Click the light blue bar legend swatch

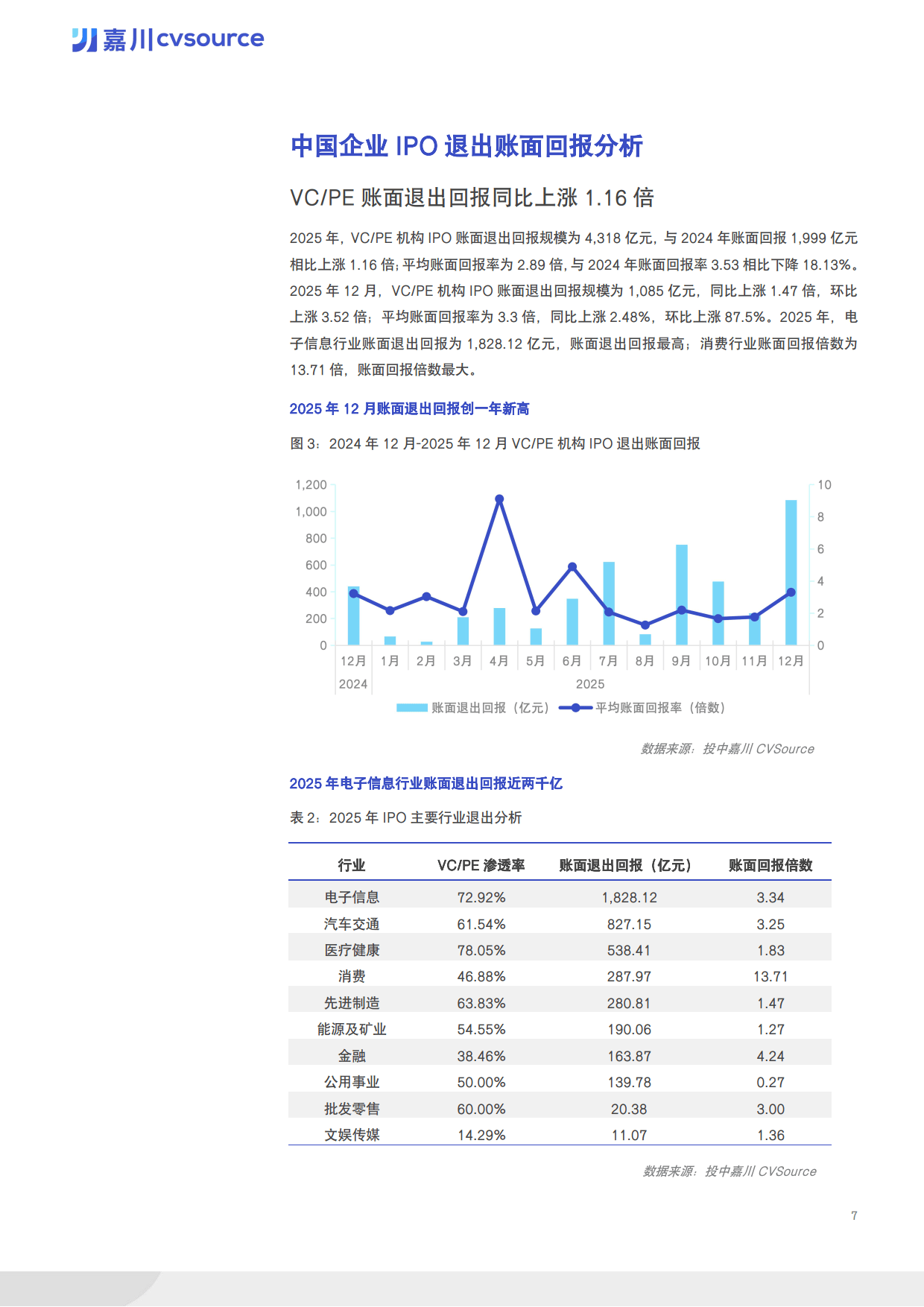pyautogui.click(x=411, y=708)
